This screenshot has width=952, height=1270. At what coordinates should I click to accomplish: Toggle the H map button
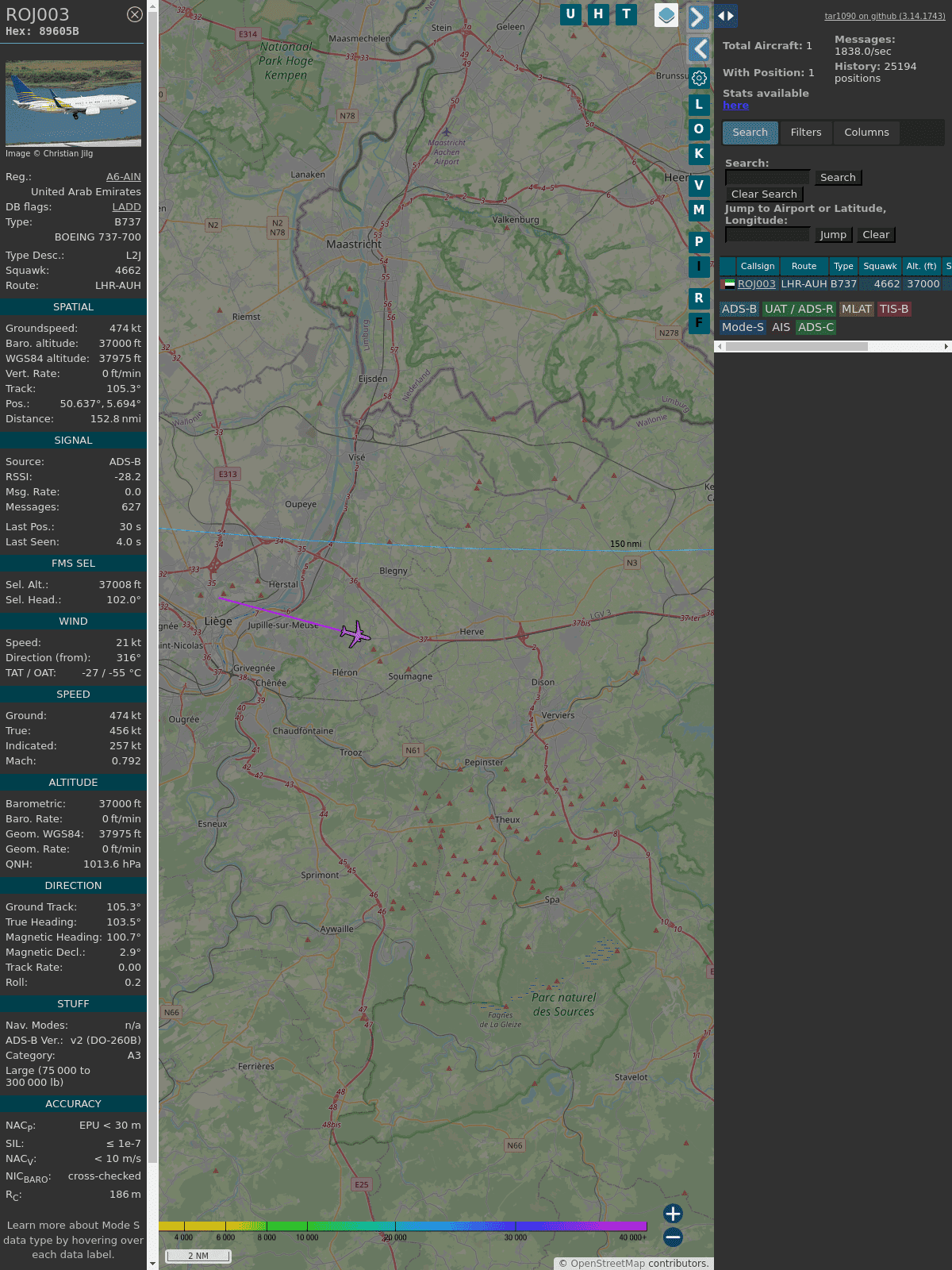coord(598,14)
